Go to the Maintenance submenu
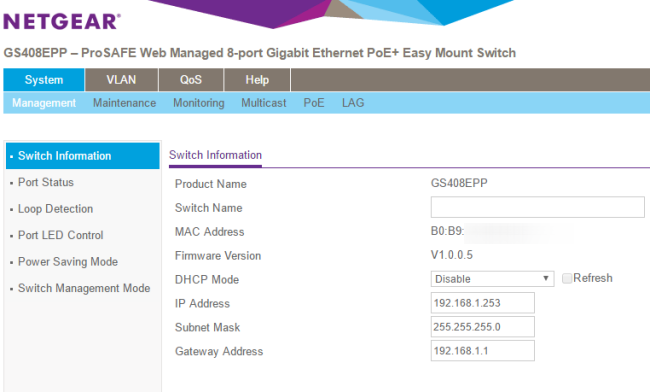This screenshot has width=650, height=392. (124, 103)
